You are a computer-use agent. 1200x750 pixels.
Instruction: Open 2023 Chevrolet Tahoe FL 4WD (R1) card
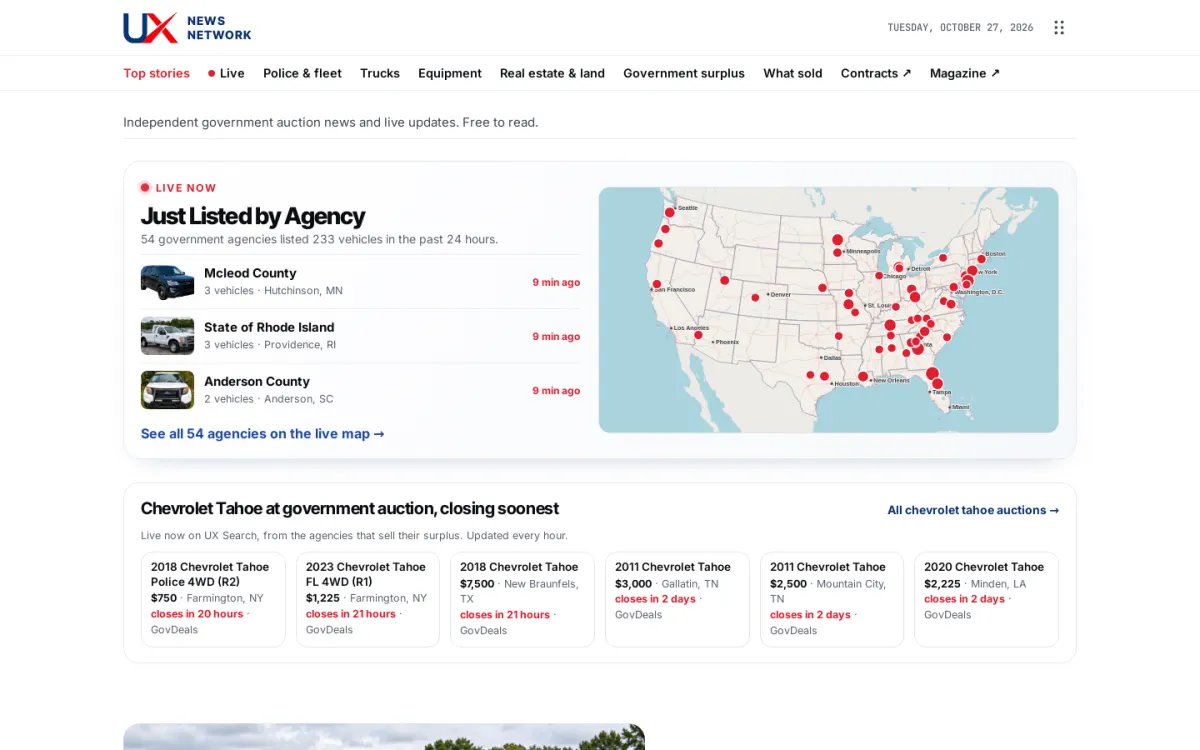(368, 599)
